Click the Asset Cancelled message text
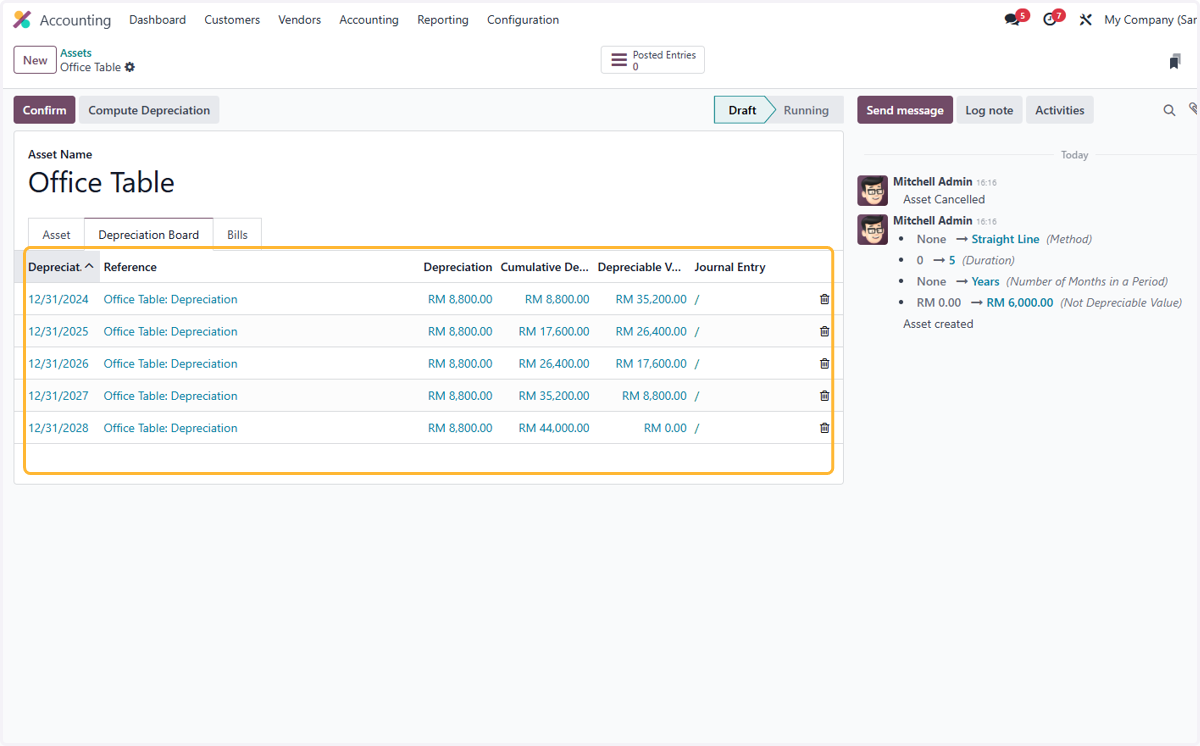 (x=944, y=199)
